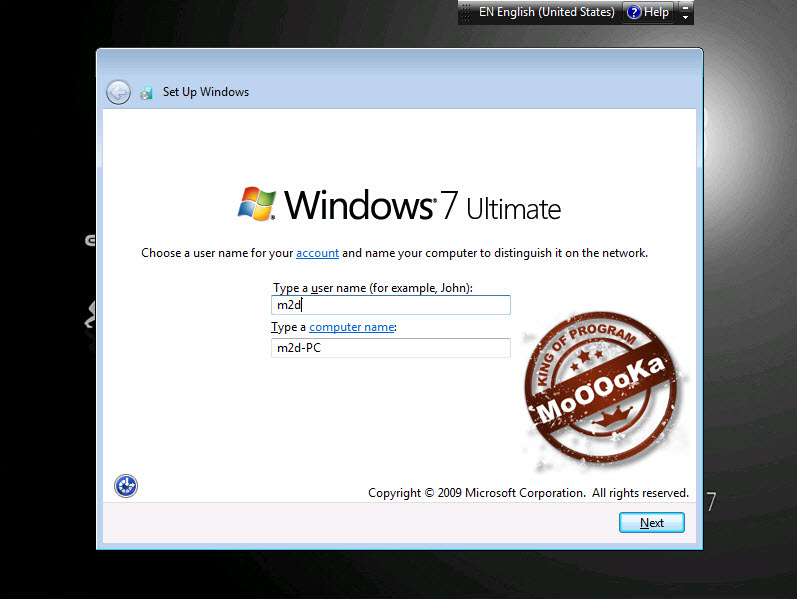Click the 'Type a user name' label
This screenshot has height=599, width=797.
click(373, 288)
